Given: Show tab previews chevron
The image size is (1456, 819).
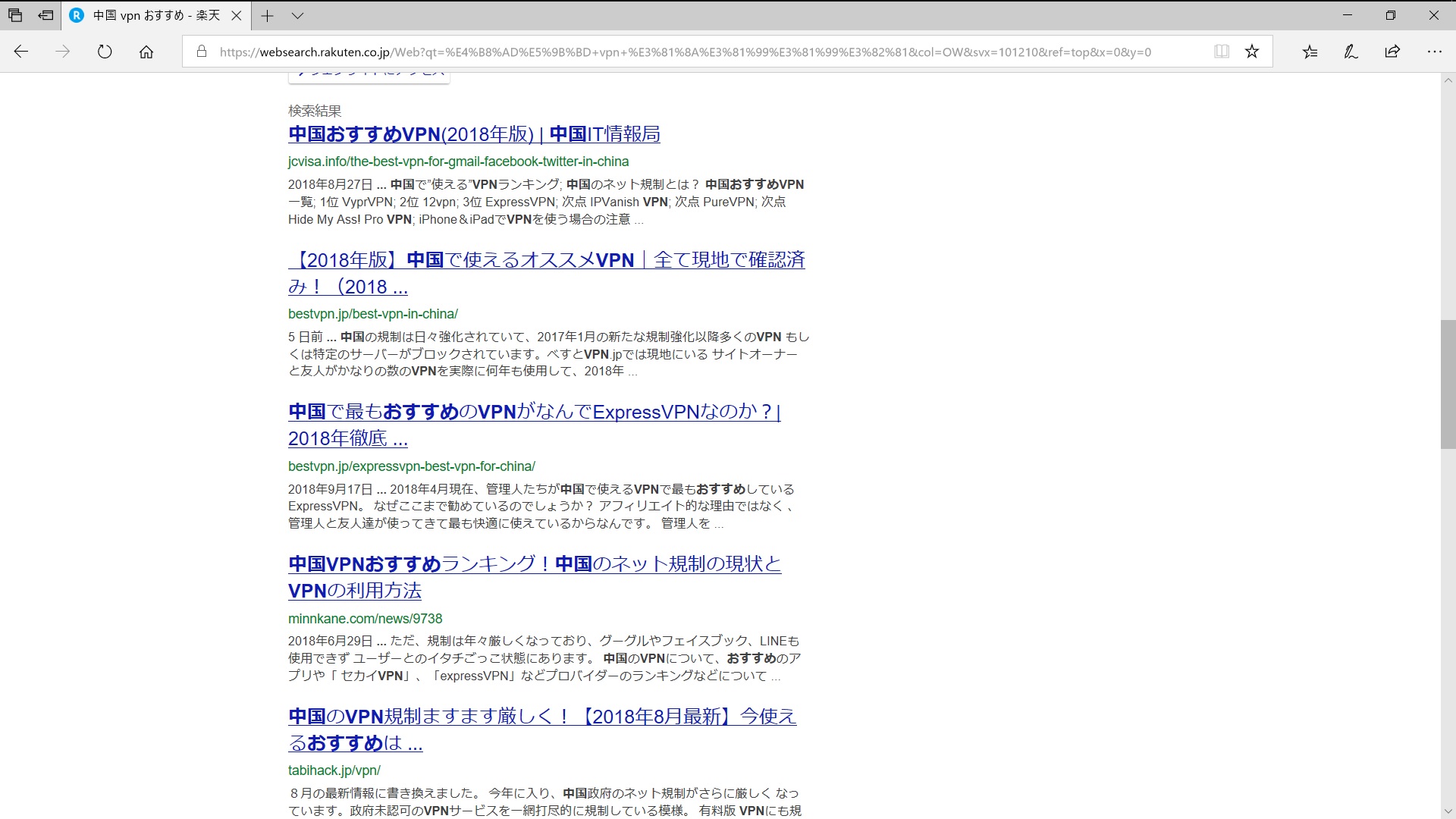Looking at the screenshot, I should coord(297,15).
